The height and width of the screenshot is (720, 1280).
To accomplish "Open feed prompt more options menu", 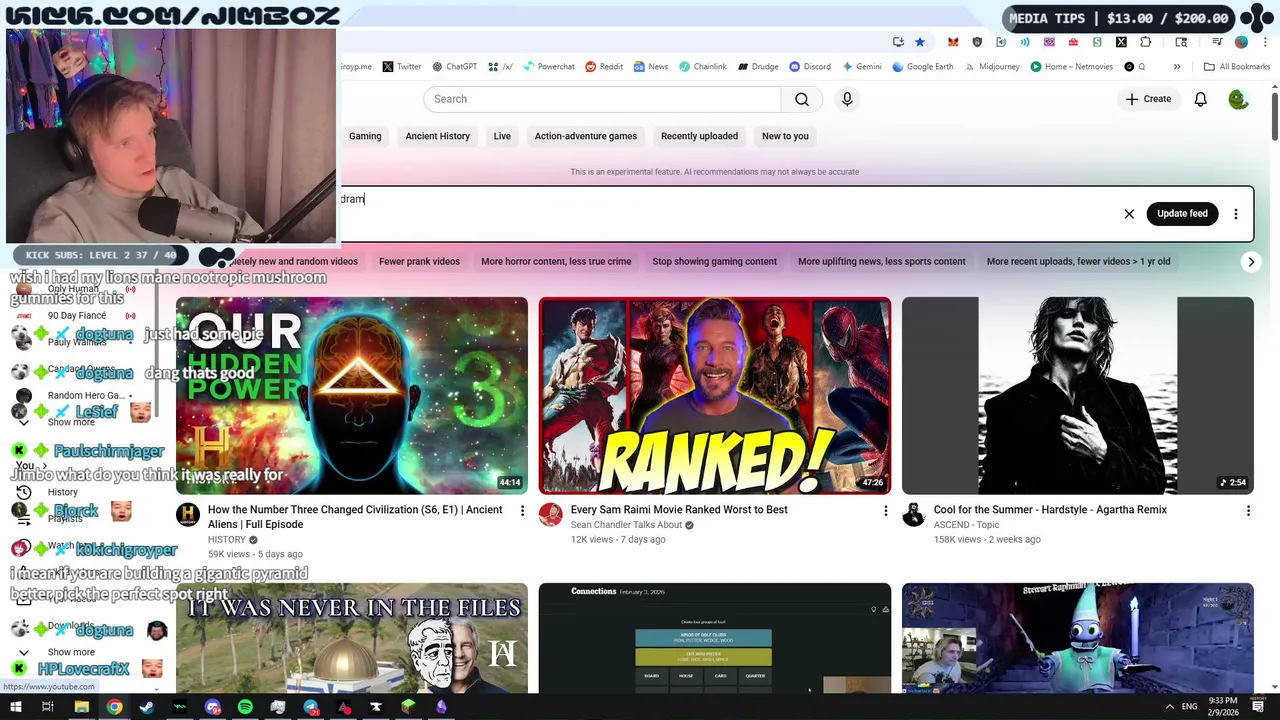I will [1236, 214].
